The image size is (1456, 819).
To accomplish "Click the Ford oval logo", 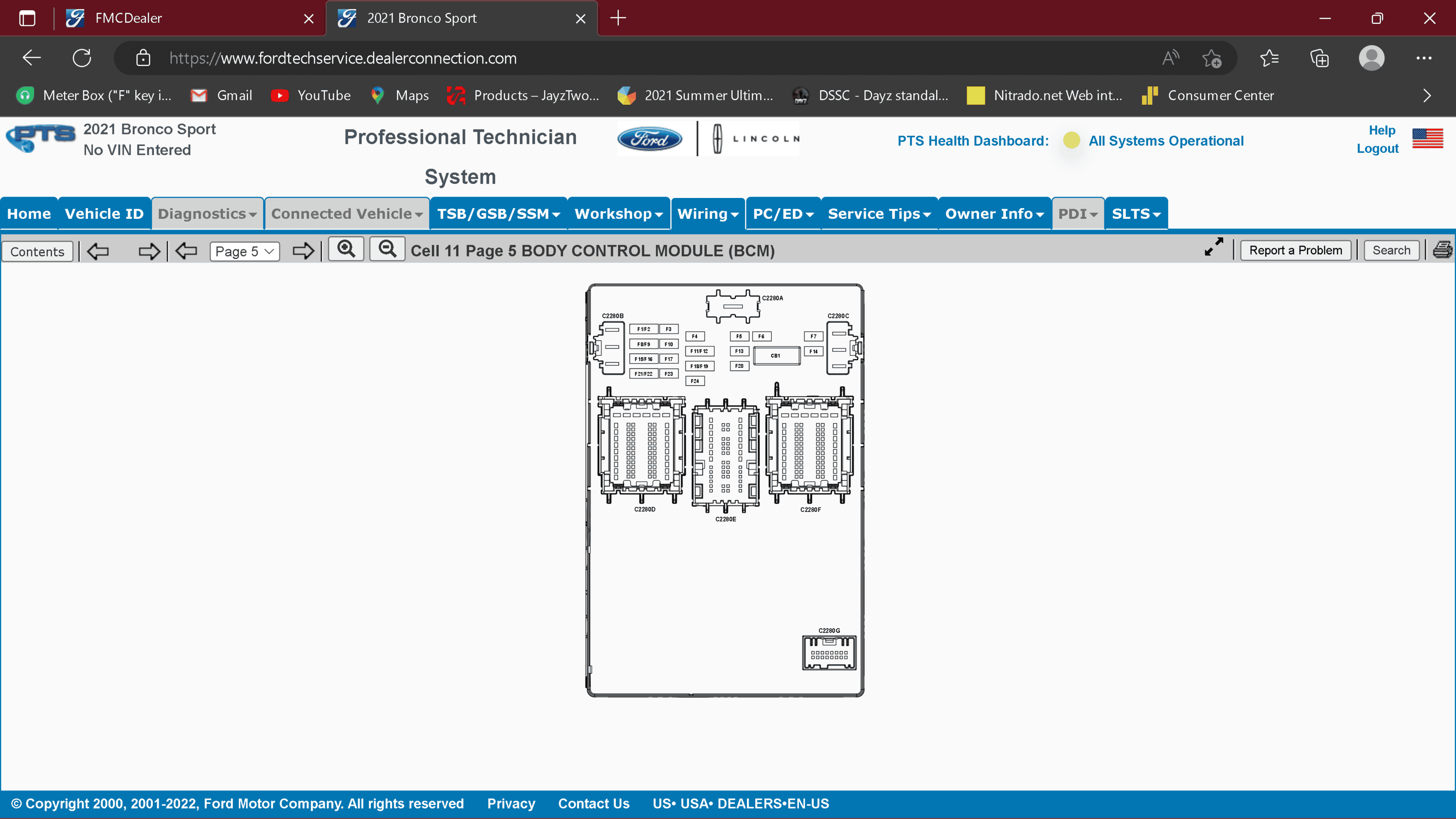I will [649, 138].
